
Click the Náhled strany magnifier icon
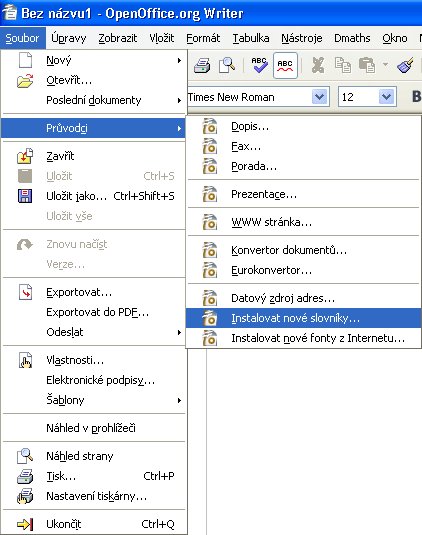(x=25, y=456)
